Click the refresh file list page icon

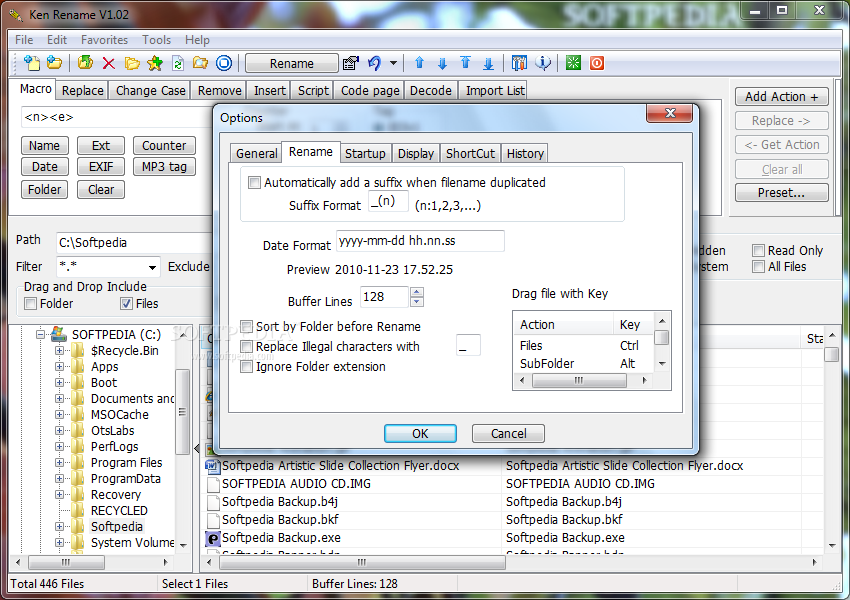[x=178, y=63]
